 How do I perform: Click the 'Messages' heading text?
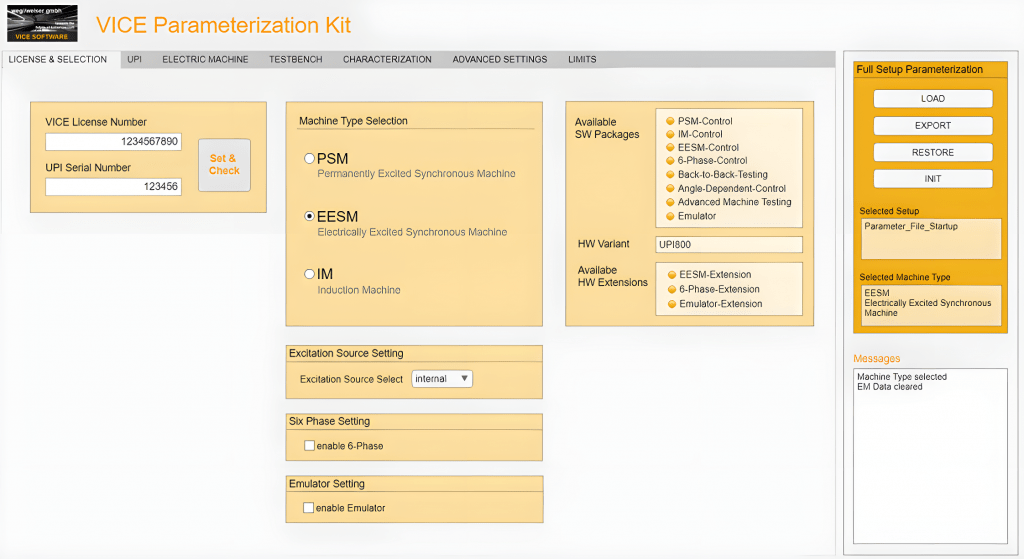point(876,359)
